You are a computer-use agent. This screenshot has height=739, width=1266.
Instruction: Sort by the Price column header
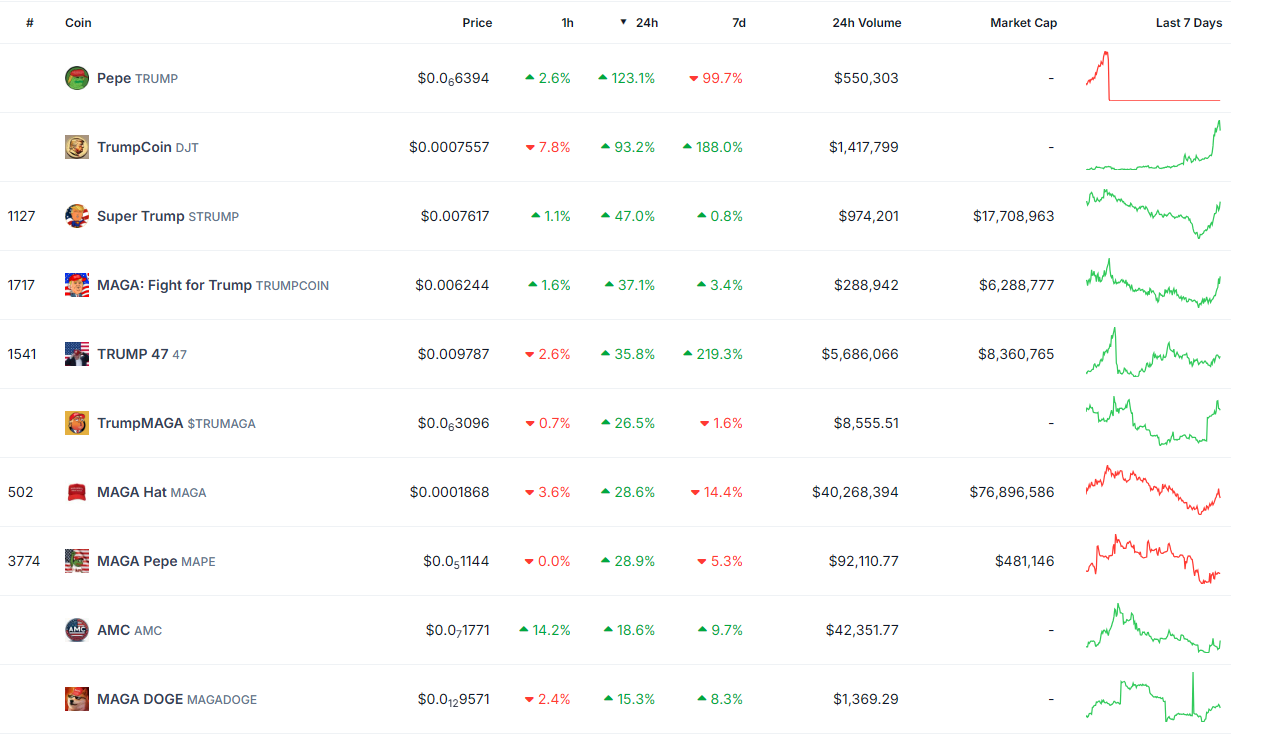coord(477,23)
